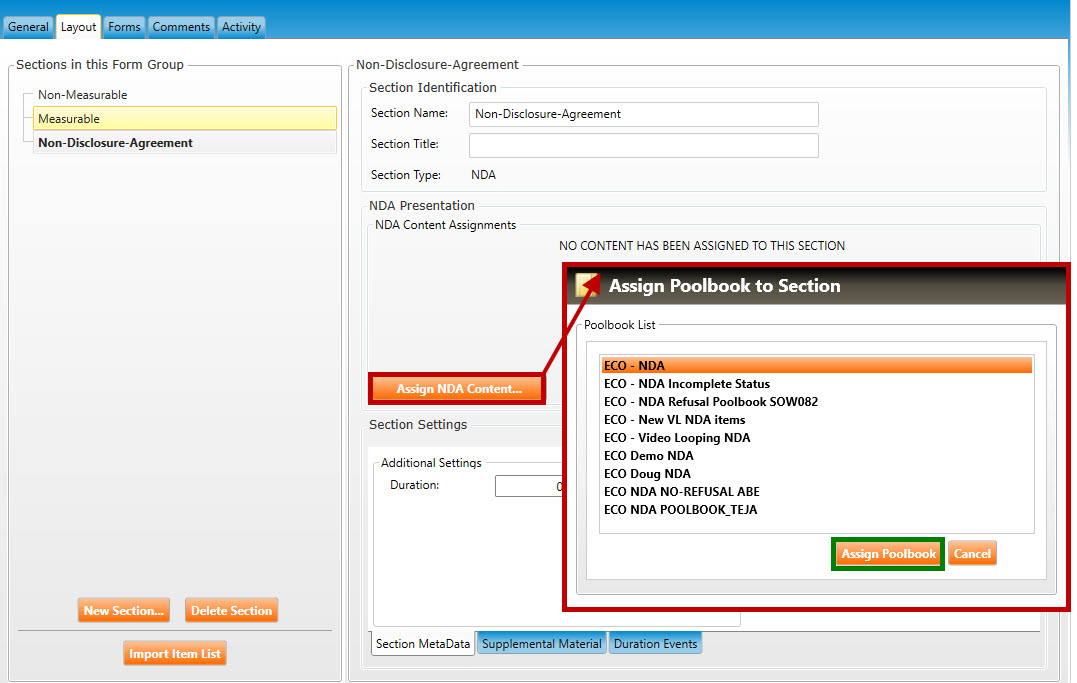The height and width of the screenshot is (683, 1077).
Task: Click the empty Section Title field
Action: coord(643,145)
